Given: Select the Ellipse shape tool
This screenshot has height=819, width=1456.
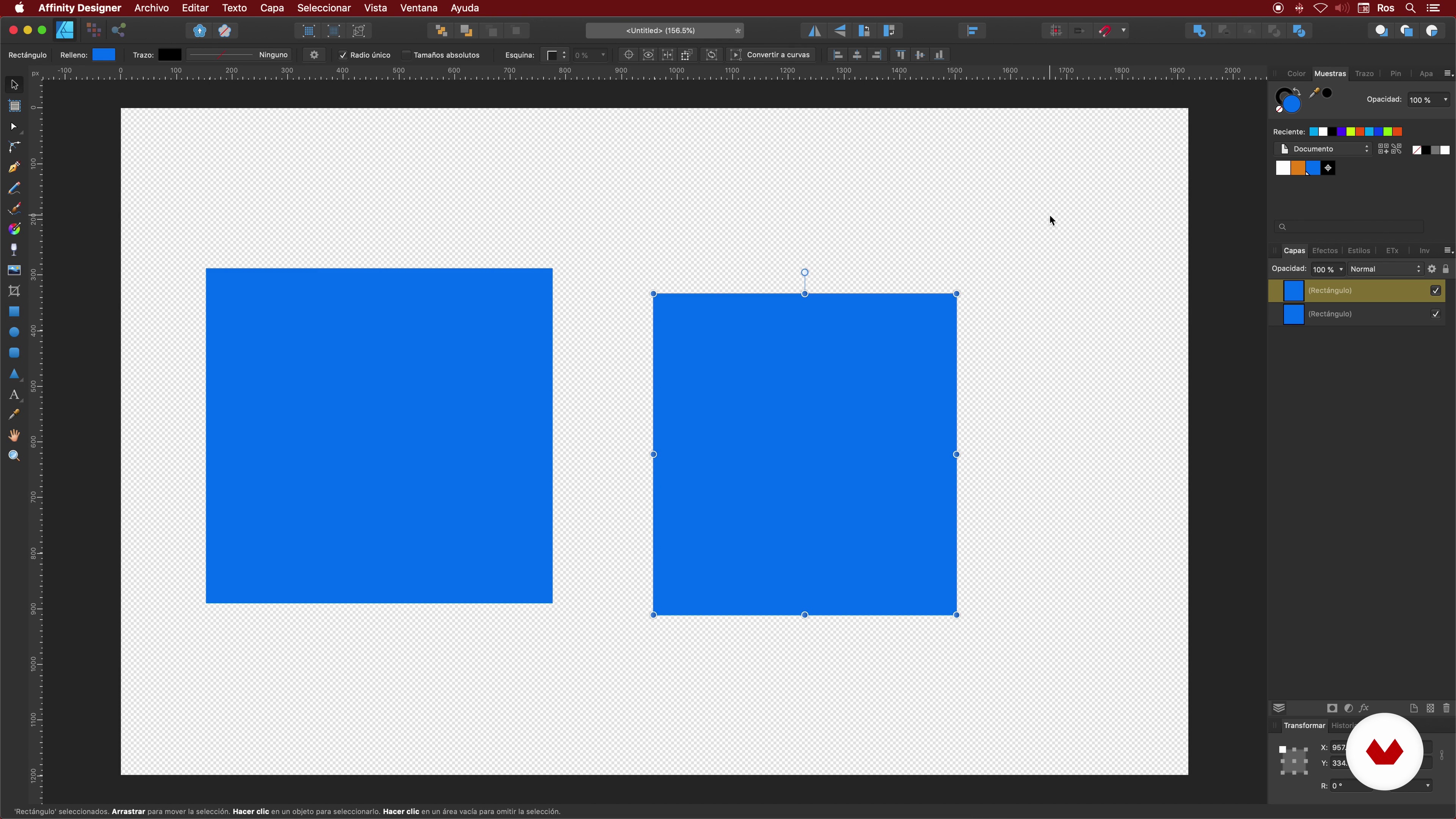Looking at the screenshot, I should (x=14, y=333).
